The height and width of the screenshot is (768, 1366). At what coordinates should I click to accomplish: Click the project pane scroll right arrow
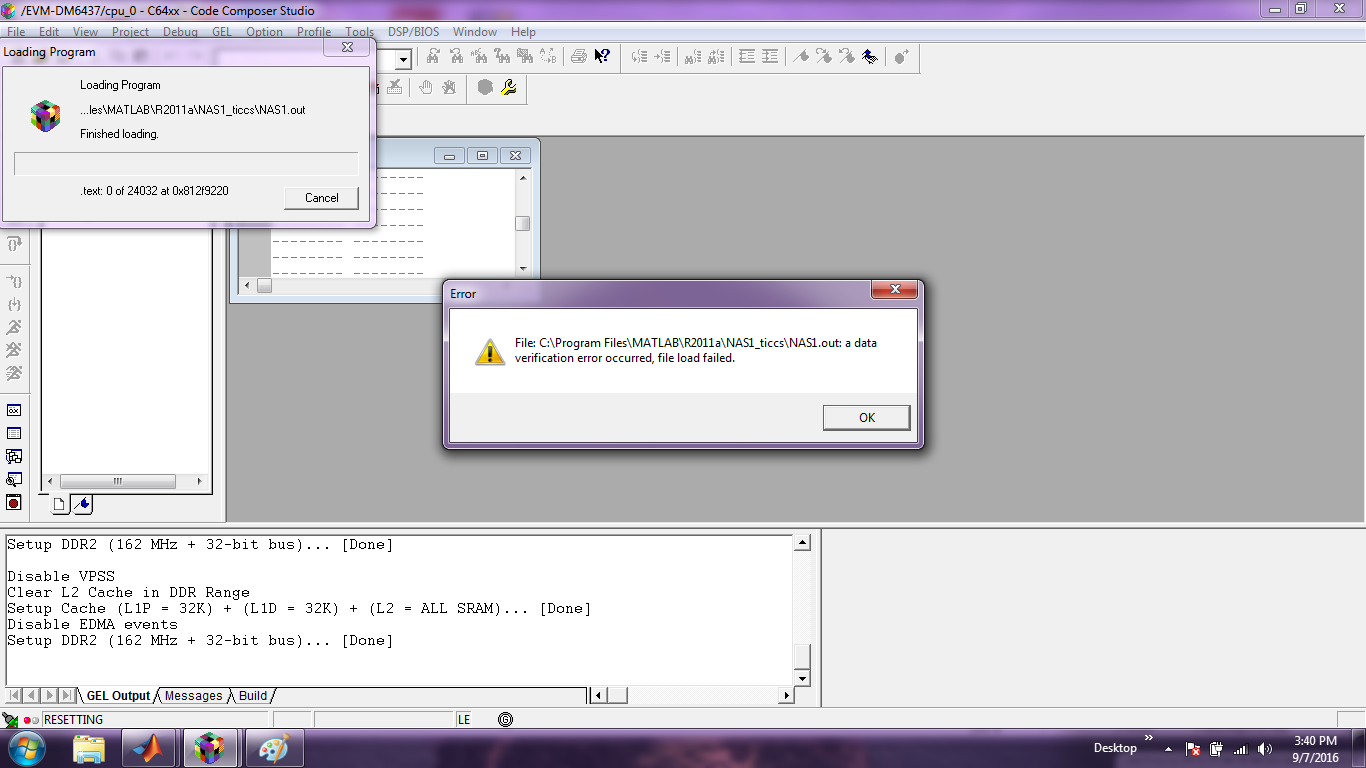coord(201,482)
